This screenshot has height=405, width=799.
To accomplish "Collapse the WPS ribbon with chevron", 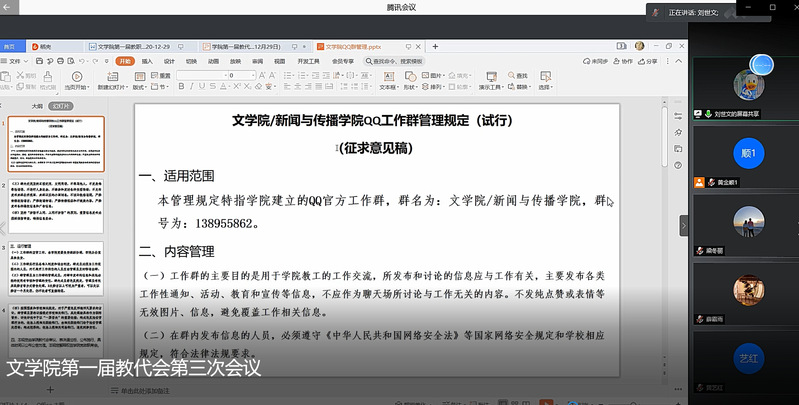I will [679, 61].
